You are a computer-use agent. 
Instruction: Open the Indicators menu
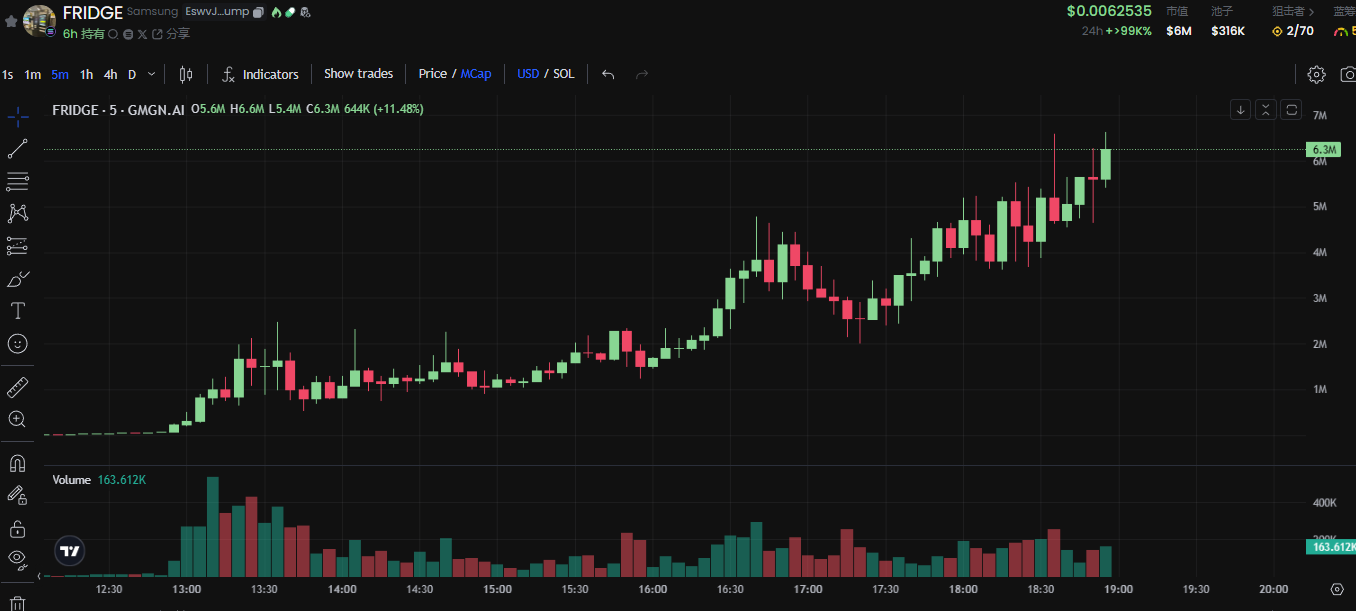[x=260, y=74]
